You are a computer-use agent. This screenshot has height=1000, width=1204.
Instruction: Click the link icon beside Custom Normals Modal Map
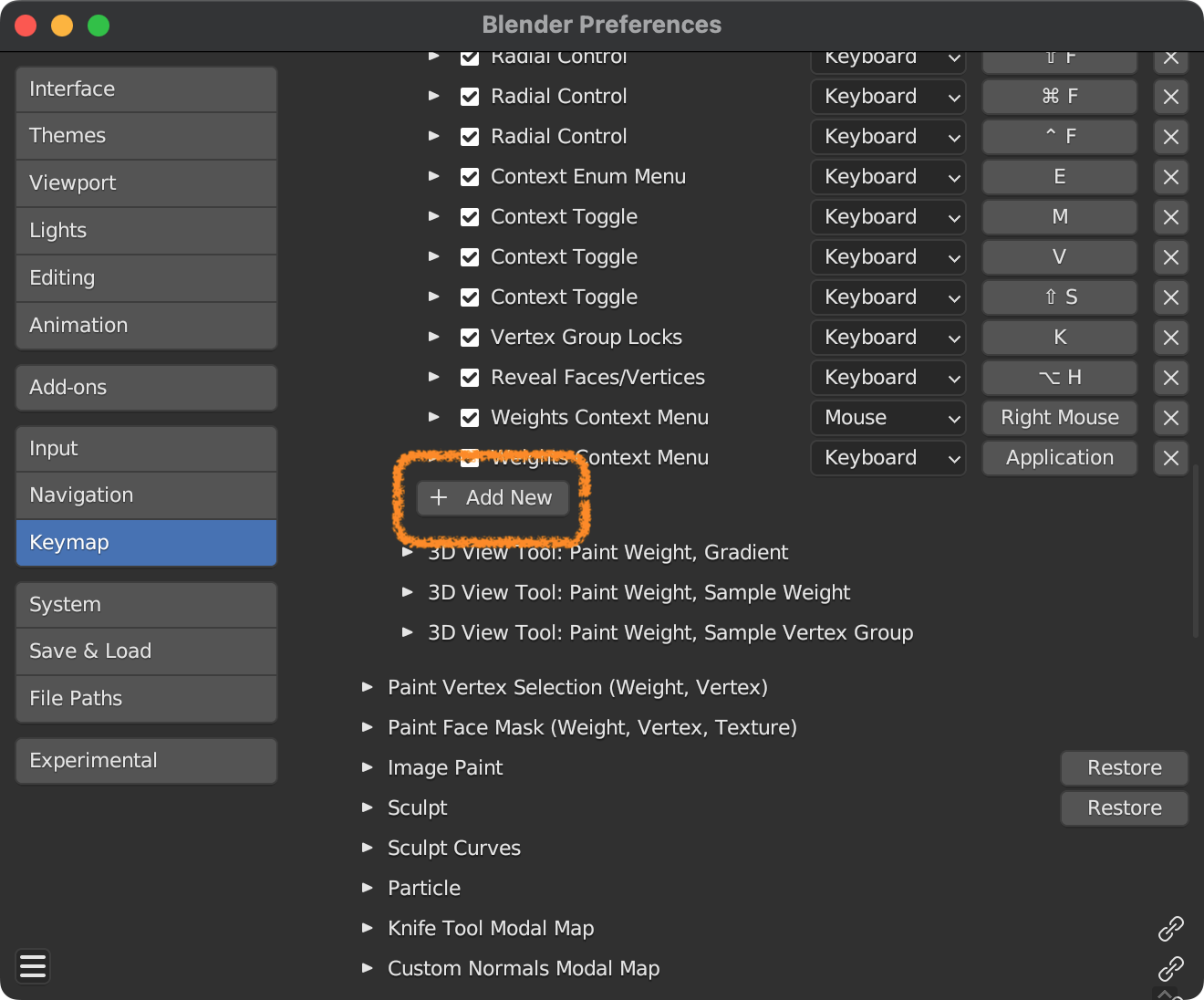point(1170,968)
